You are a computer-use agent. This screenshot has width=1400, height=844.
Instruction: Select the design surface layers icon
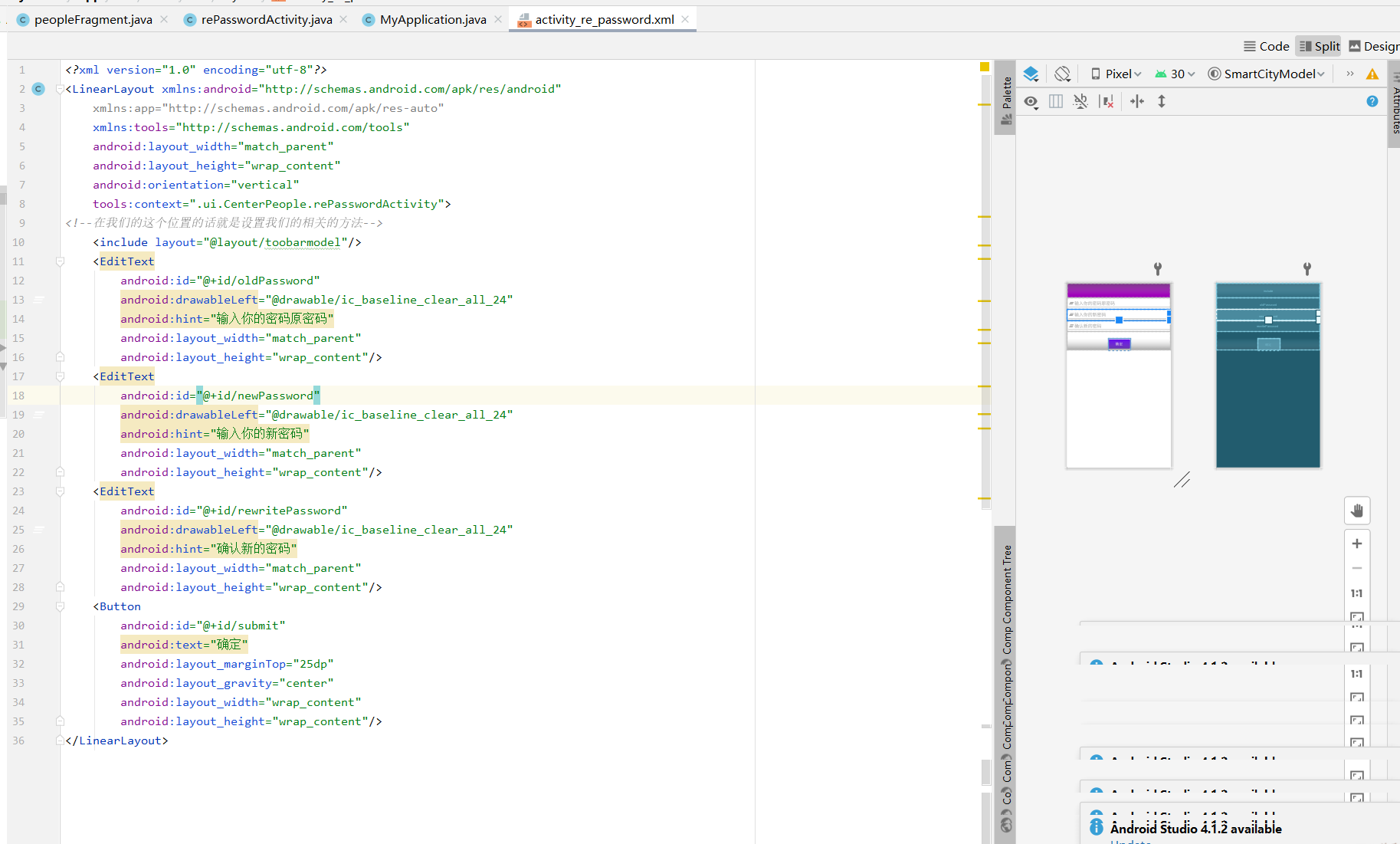[1031, 73]
